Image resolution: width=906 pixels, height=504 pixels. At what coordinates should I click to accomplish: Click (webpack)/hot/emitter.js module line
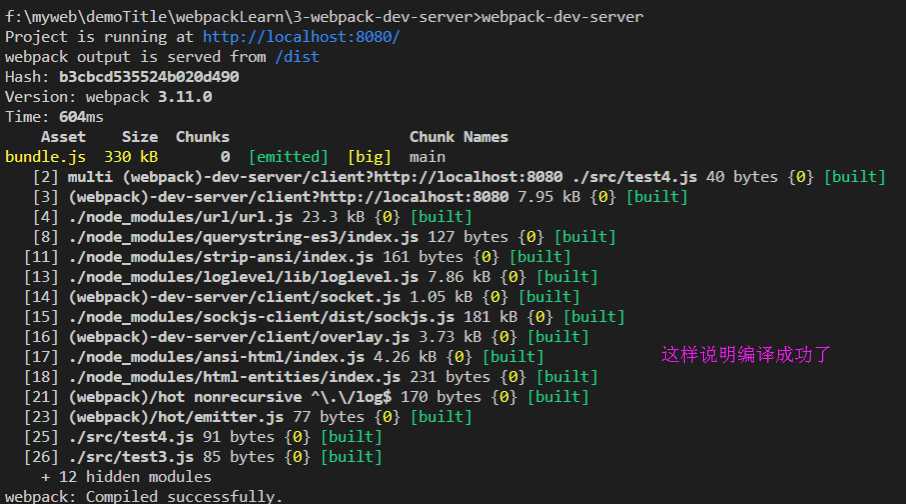tap(247, 417)
